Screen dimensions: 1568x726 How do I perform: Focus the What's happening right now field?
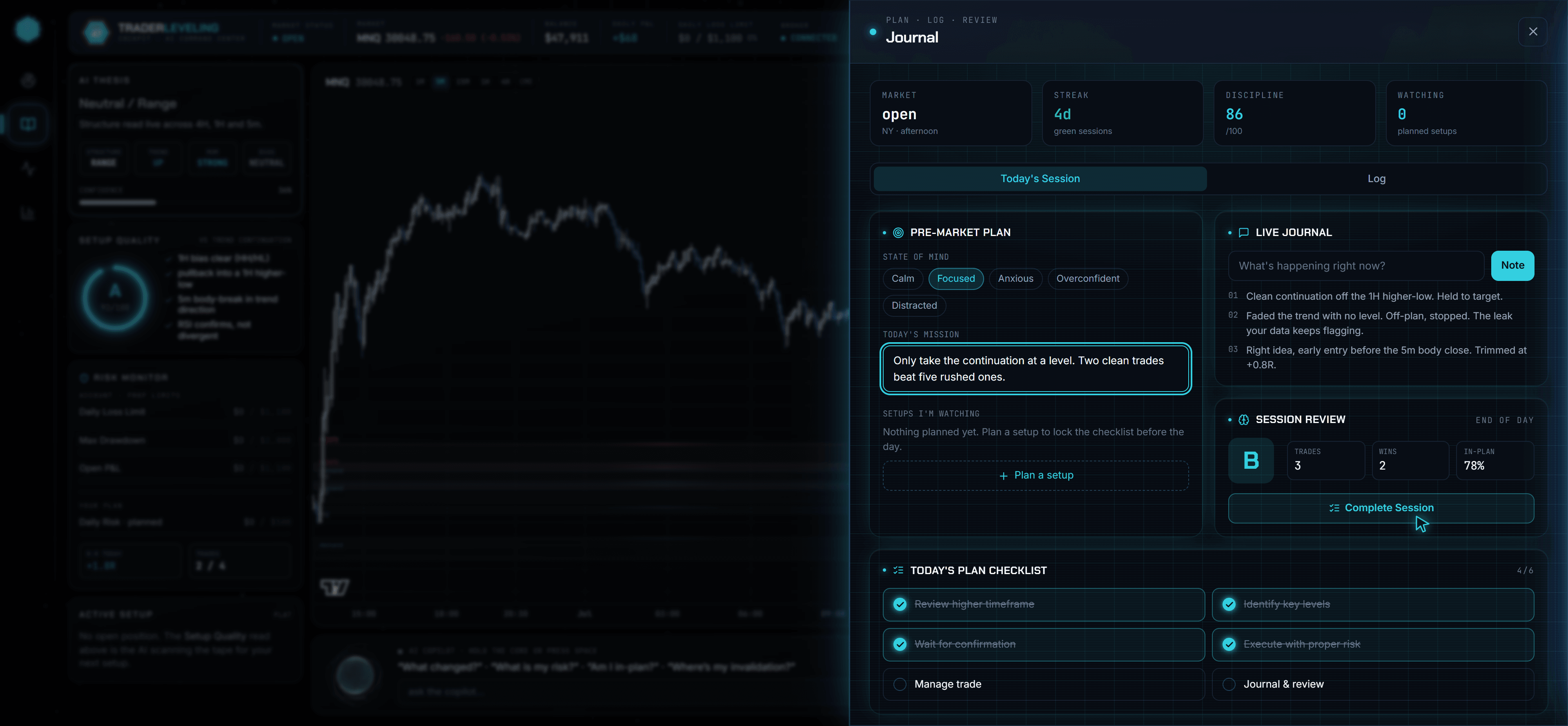(1356, 266)
